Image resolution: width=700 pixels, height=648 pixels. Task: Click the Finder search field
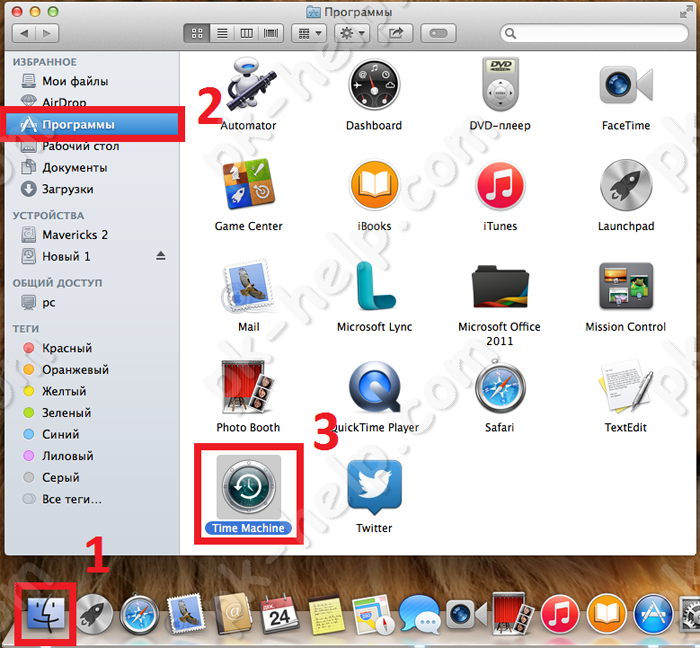tap(594, 33)
